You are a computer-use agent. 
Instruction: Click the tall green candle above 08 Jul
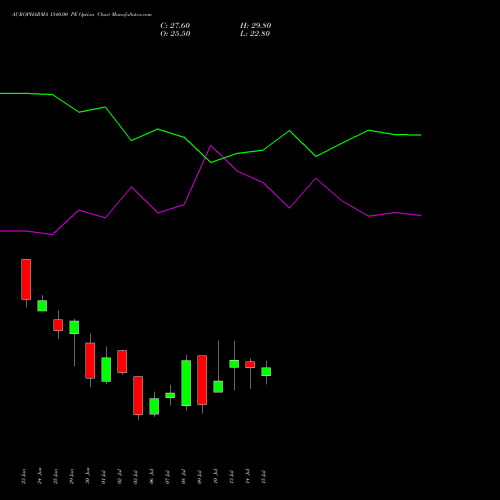[x=186, y=383]
